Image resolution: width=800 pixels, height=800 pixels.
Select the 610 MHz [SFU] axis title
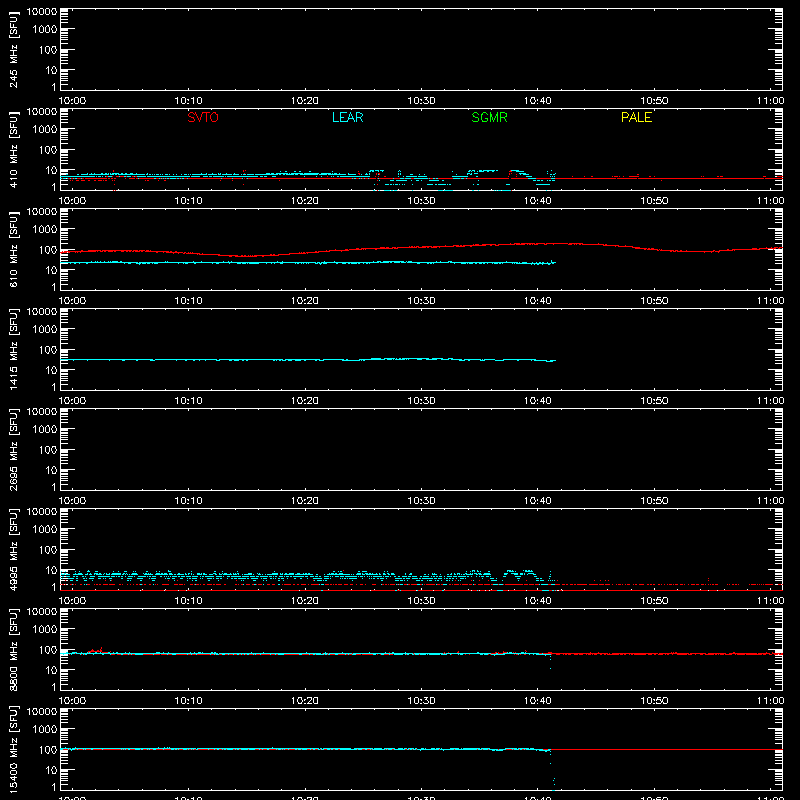pyautogui.click(x=13, y=249)
